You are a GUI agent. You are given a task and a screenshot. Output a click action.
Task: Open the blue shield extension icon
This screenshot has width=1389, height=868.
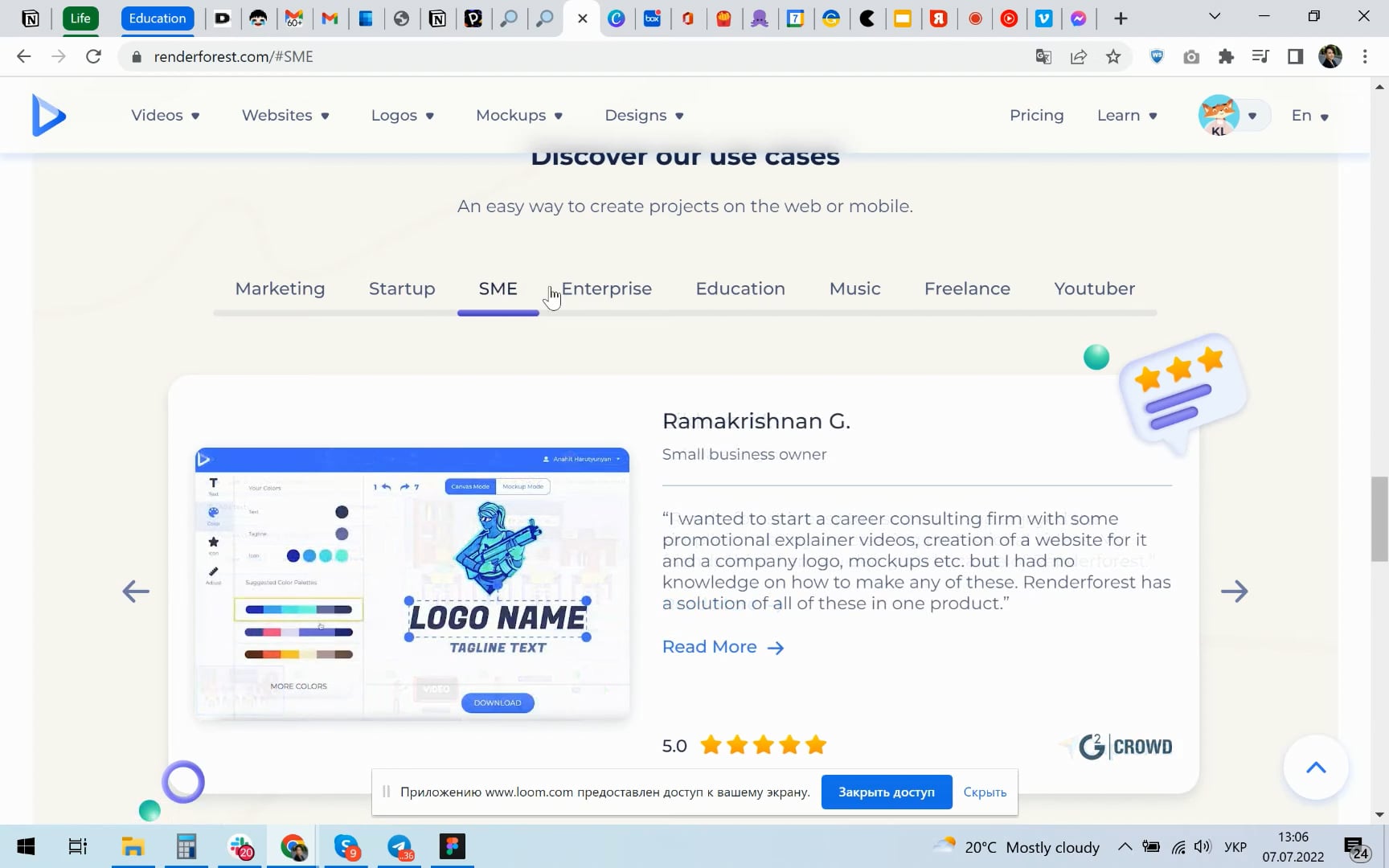coord(1157,56)
